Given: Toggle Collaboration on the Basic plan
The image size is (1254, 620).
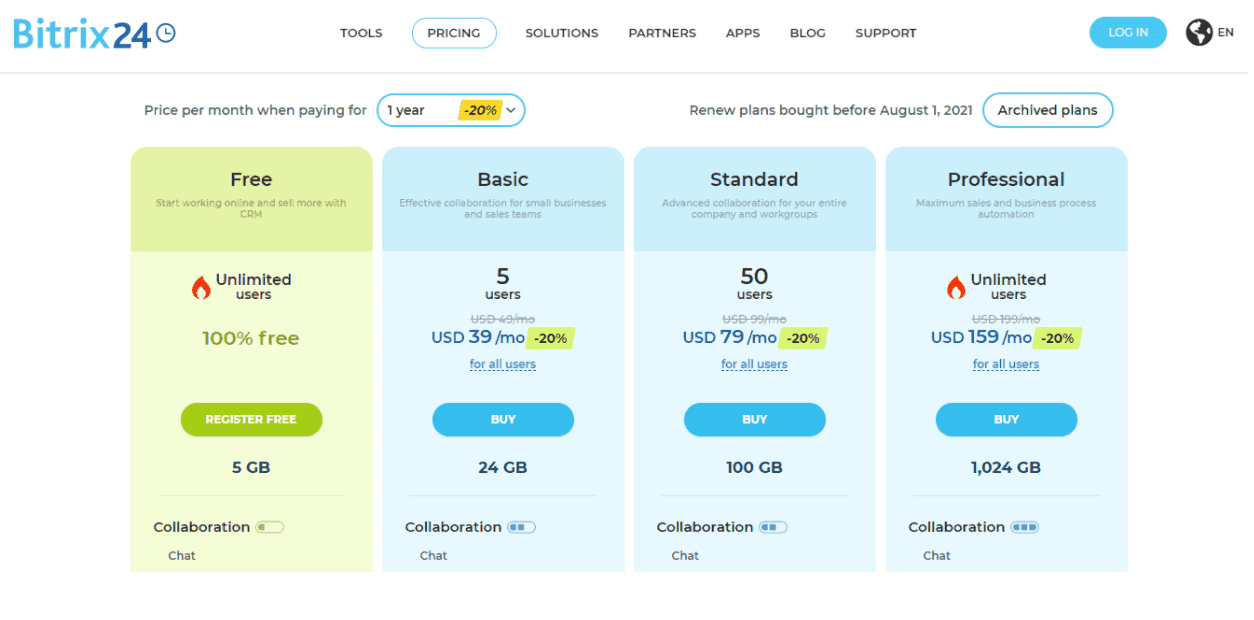Looking at the screenshot, I should click(x=520, y=526).
